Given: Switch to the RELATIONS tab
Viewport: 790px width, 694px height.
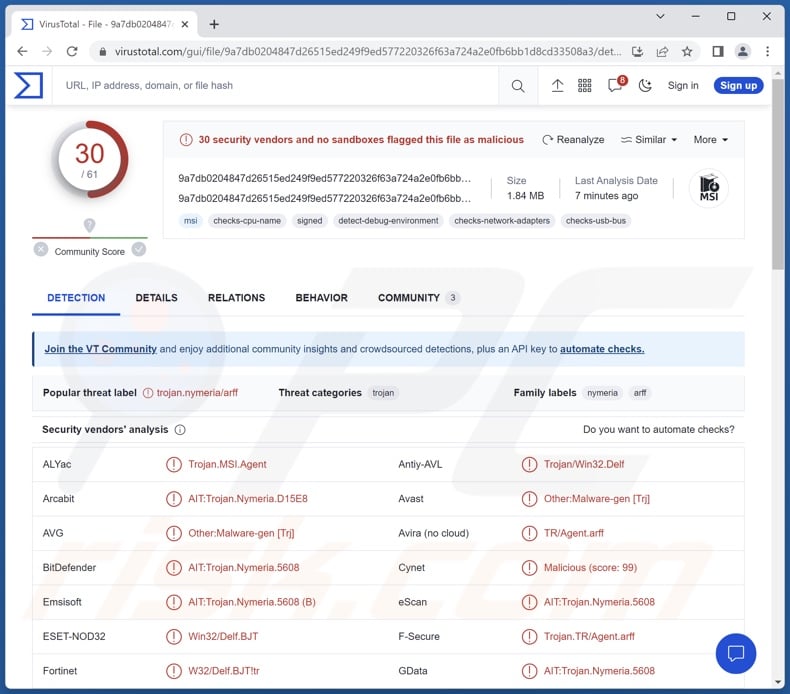Looking at the screenshot, I should 236,298.
